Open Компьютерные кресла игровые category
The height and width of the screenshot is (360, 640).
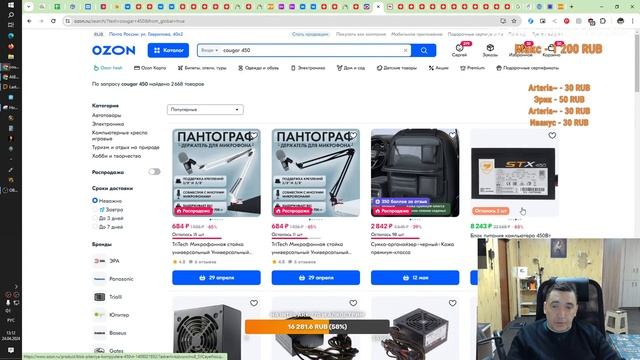120,136
